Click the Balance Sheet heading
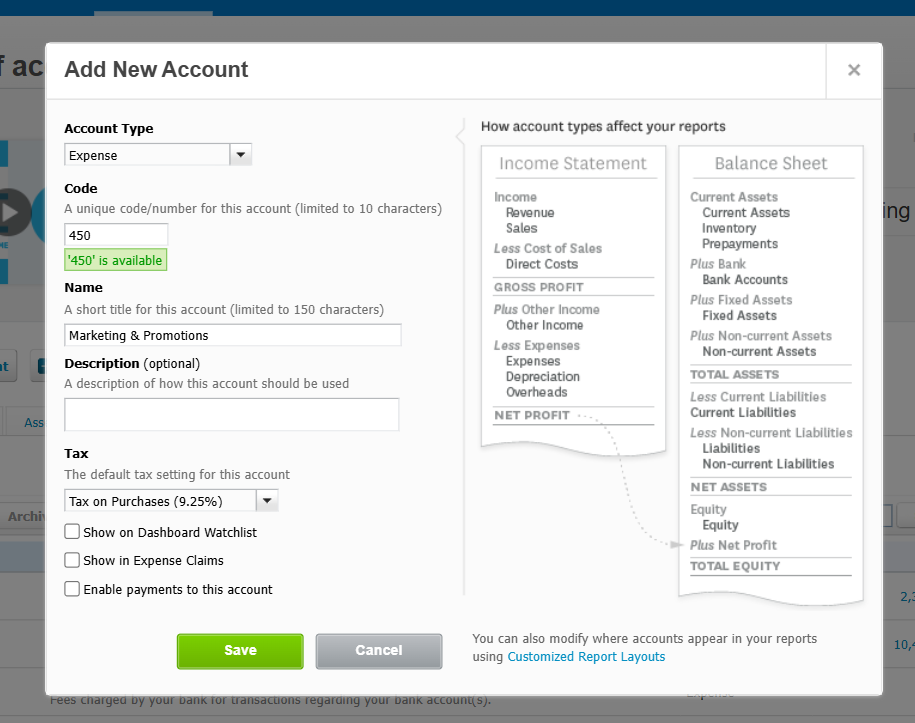Screen dimensions: 915x723 770,163
